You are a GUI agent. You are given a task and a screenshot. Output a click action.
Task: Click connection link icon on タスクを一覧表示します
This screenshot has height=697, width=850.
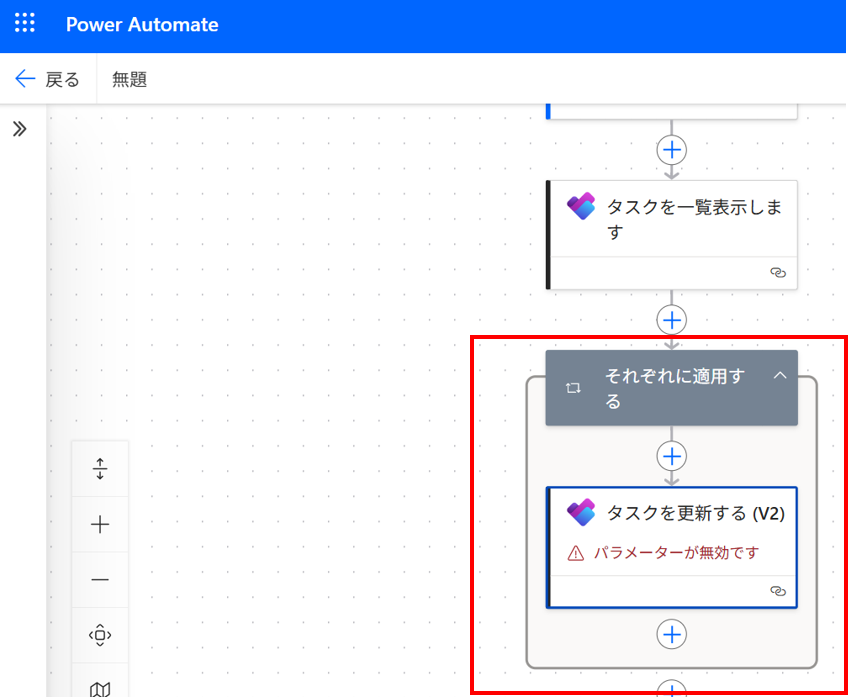tap(778, 273)
